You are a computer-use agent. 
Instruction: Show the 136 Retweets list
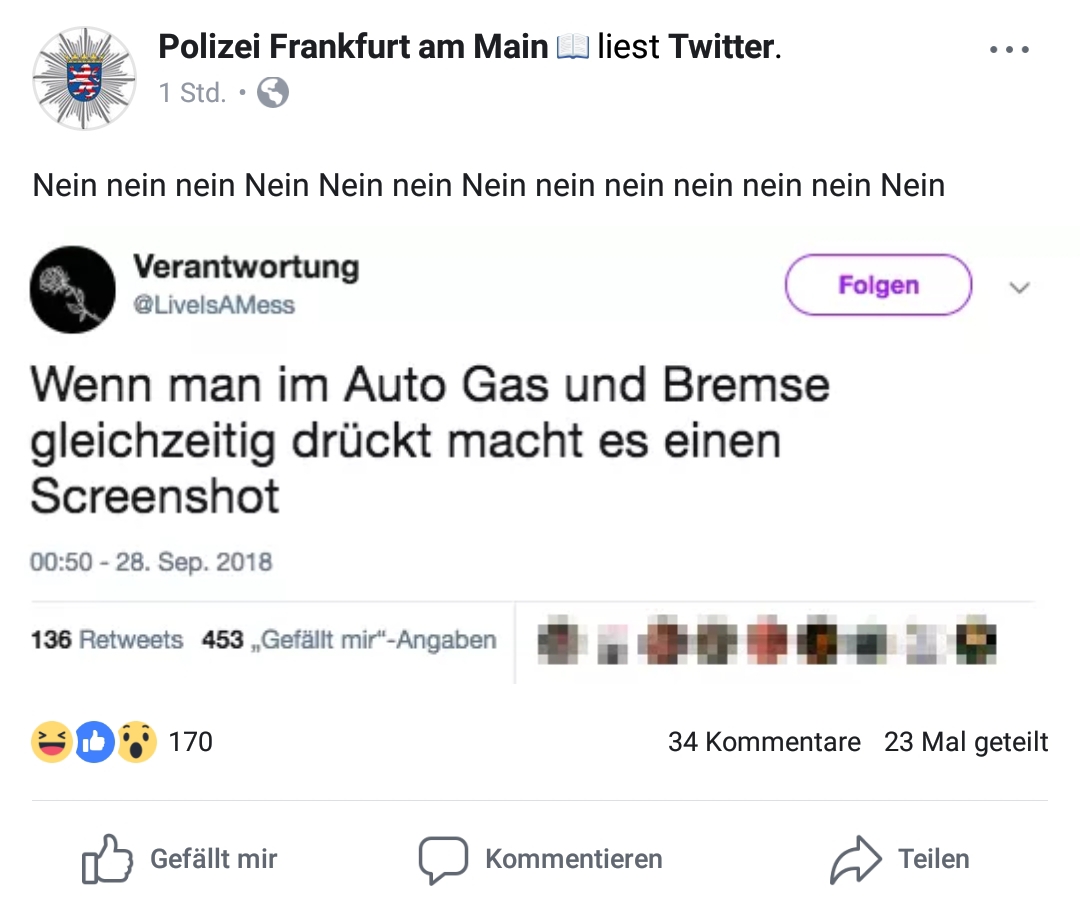pos(107,639)
